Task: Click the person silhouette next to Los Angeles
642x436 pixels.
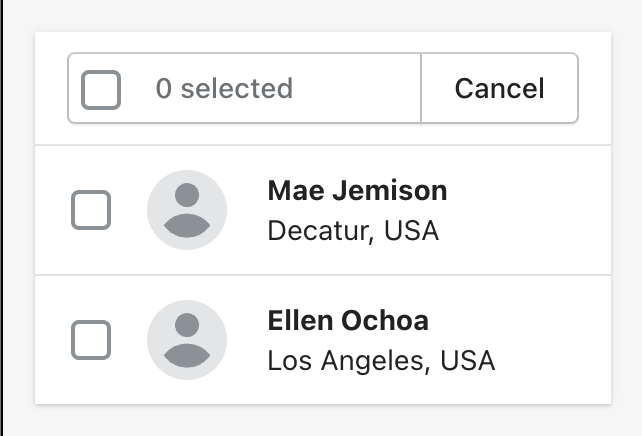Action: coord(187,340)
